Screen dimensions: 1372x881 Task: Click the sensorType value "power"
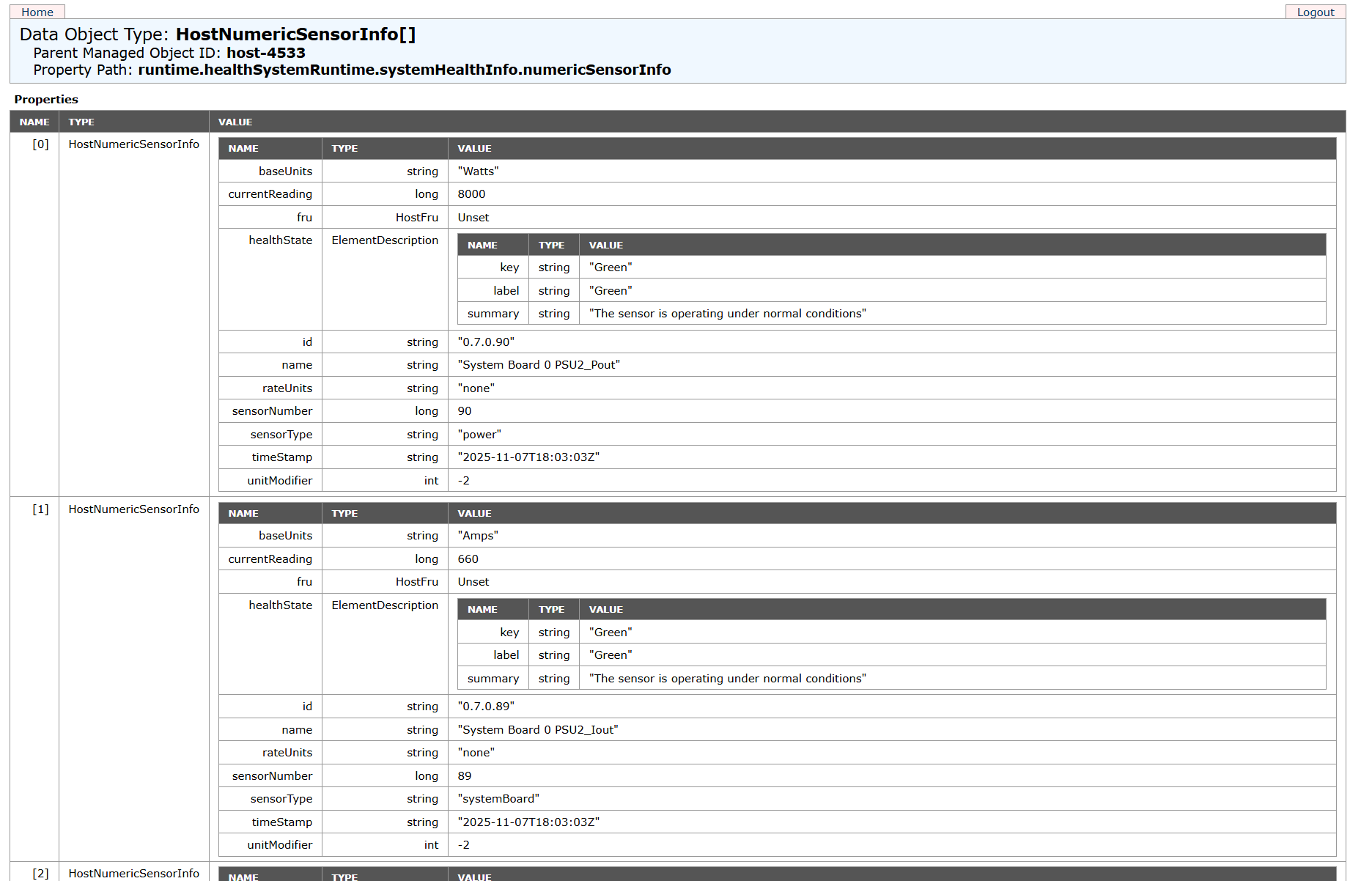point(479,435)
